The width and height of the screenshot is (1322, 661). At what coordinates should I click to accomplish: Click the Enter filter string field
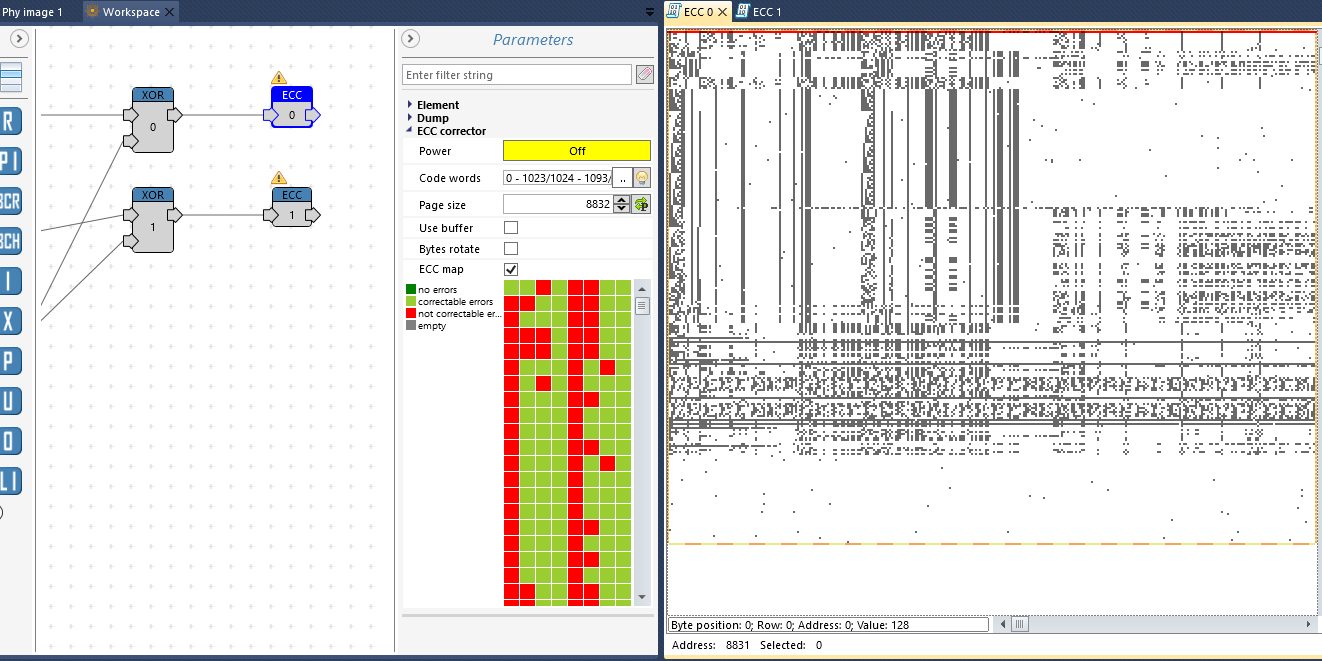pos(517,75)
